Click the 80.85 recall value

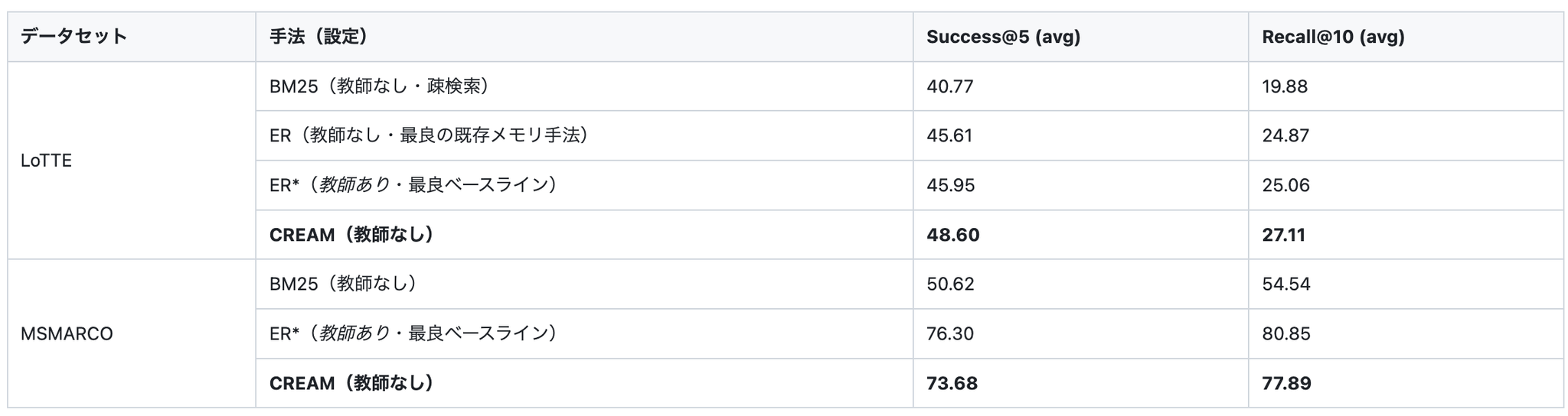coord(1286,333)
